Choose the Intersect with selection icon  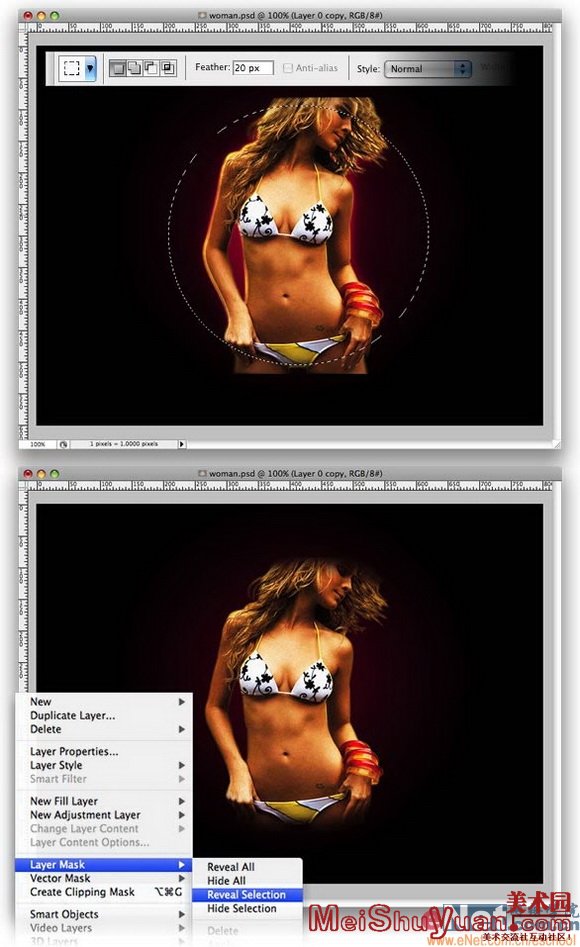click(x=167, y=68)
